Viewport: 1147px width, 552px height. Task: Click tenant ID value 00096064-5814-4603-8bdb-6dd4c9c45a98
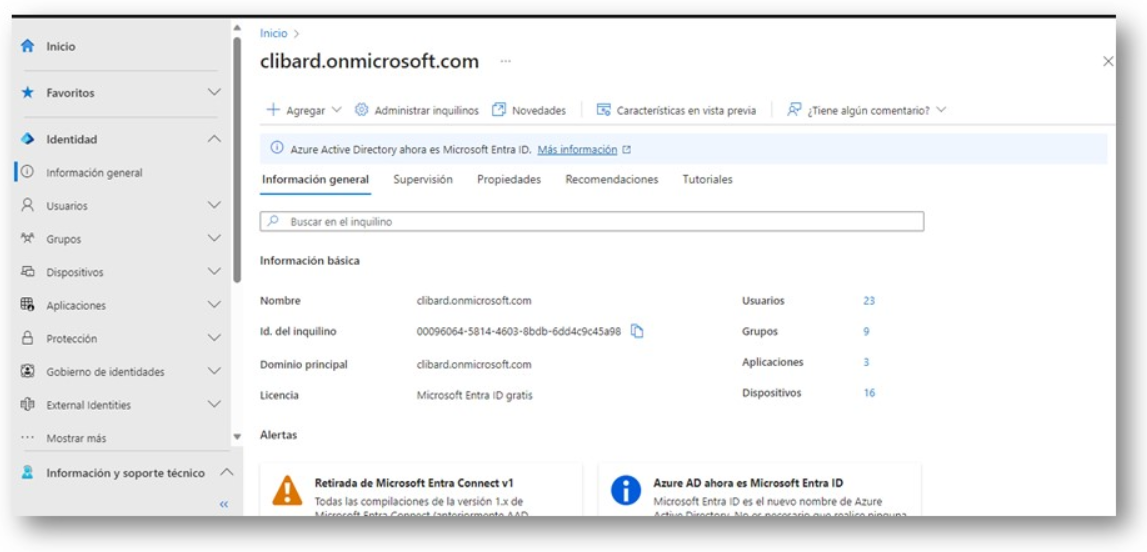pyautogui.click(x=519, y=331)
